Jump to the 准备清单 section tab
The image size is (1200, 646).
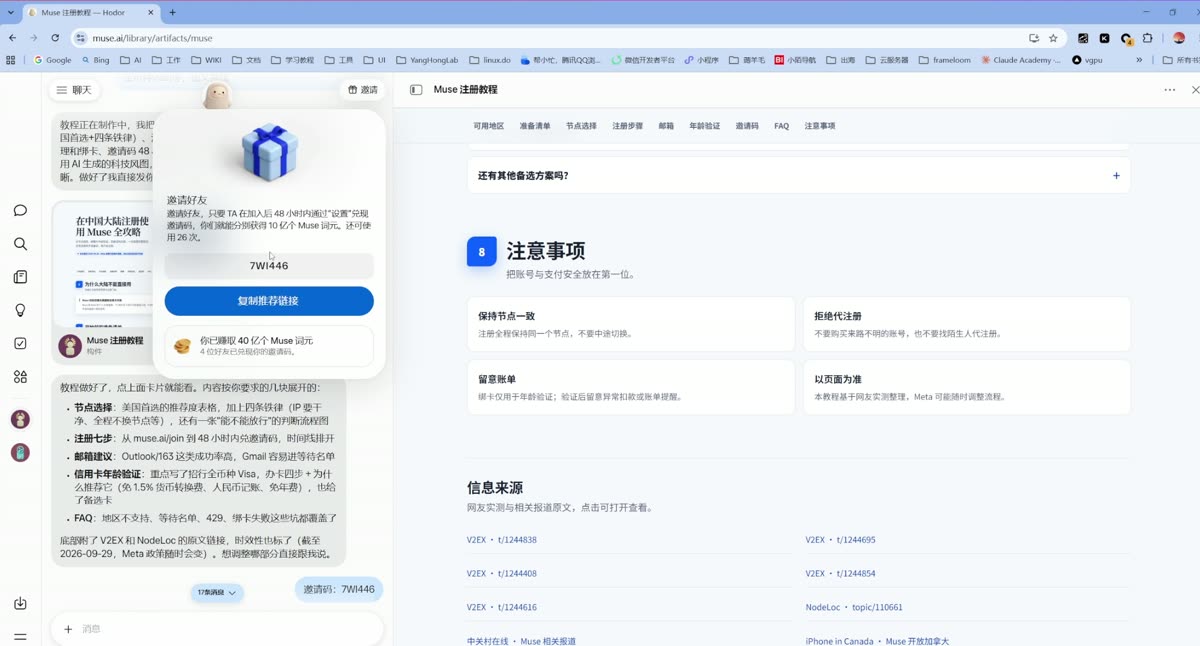(x=535, y=126)
